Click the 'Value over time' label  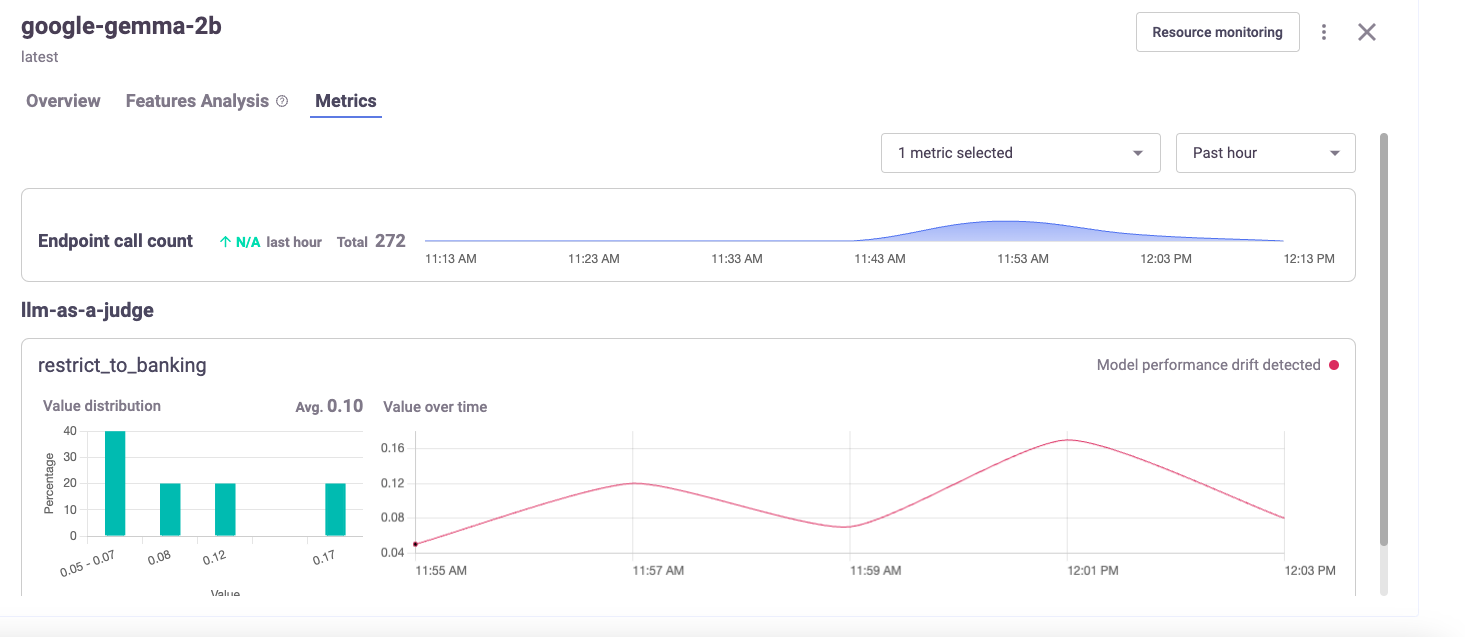436,407
